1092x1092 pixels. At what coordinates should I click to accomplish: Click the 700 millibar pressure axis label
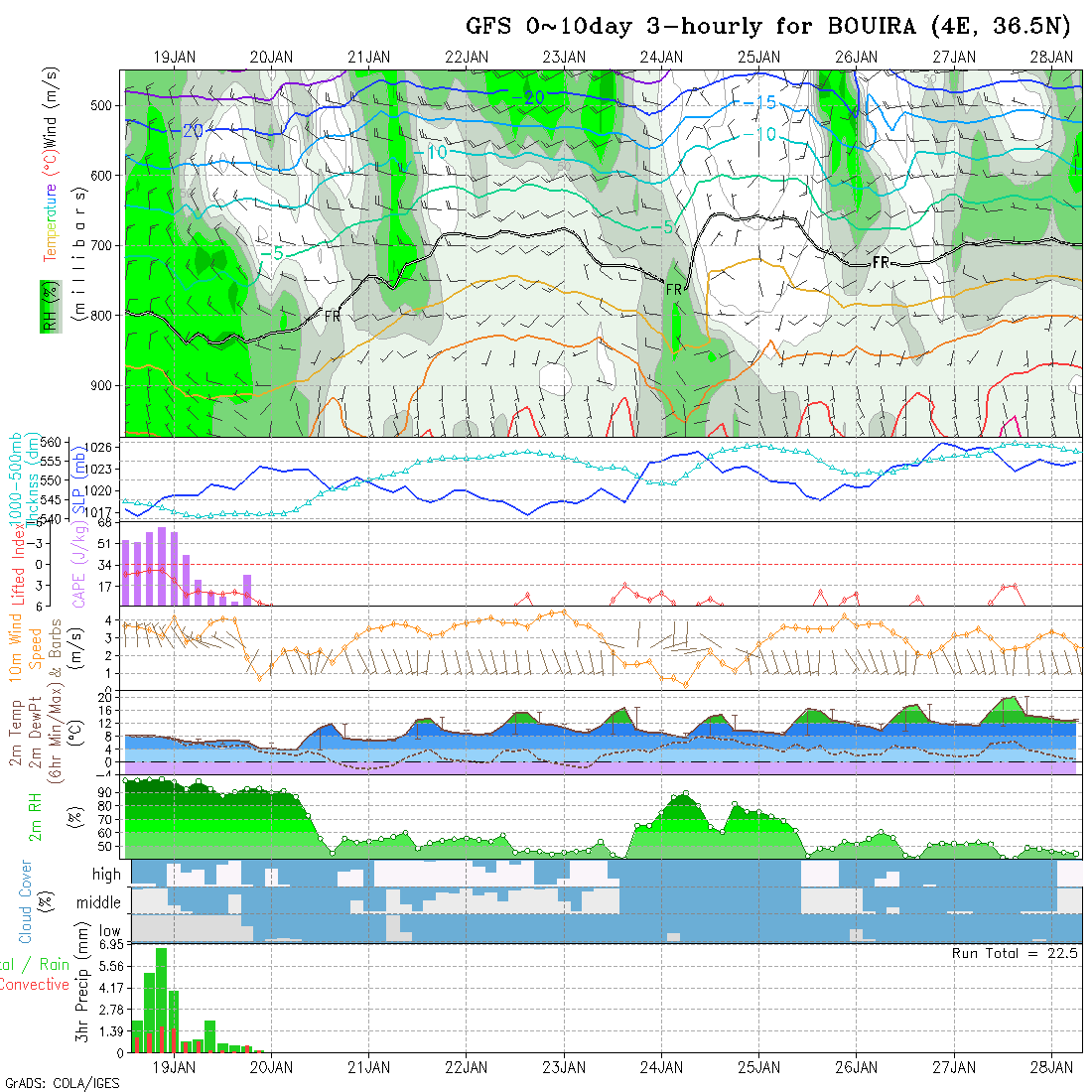point(104,245)
